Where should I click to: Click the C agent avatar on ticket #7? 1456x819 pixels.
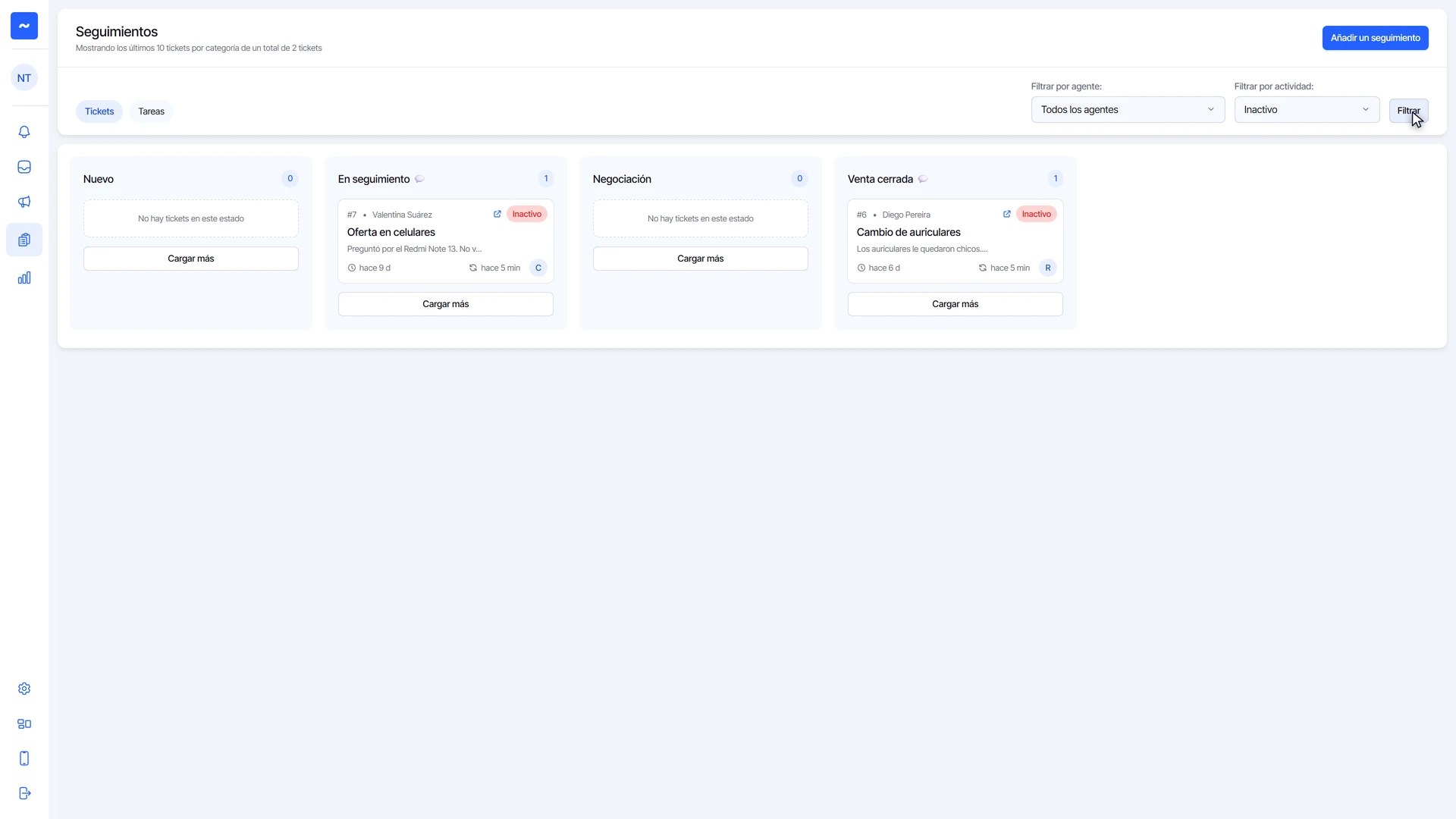tap(538, 268)
